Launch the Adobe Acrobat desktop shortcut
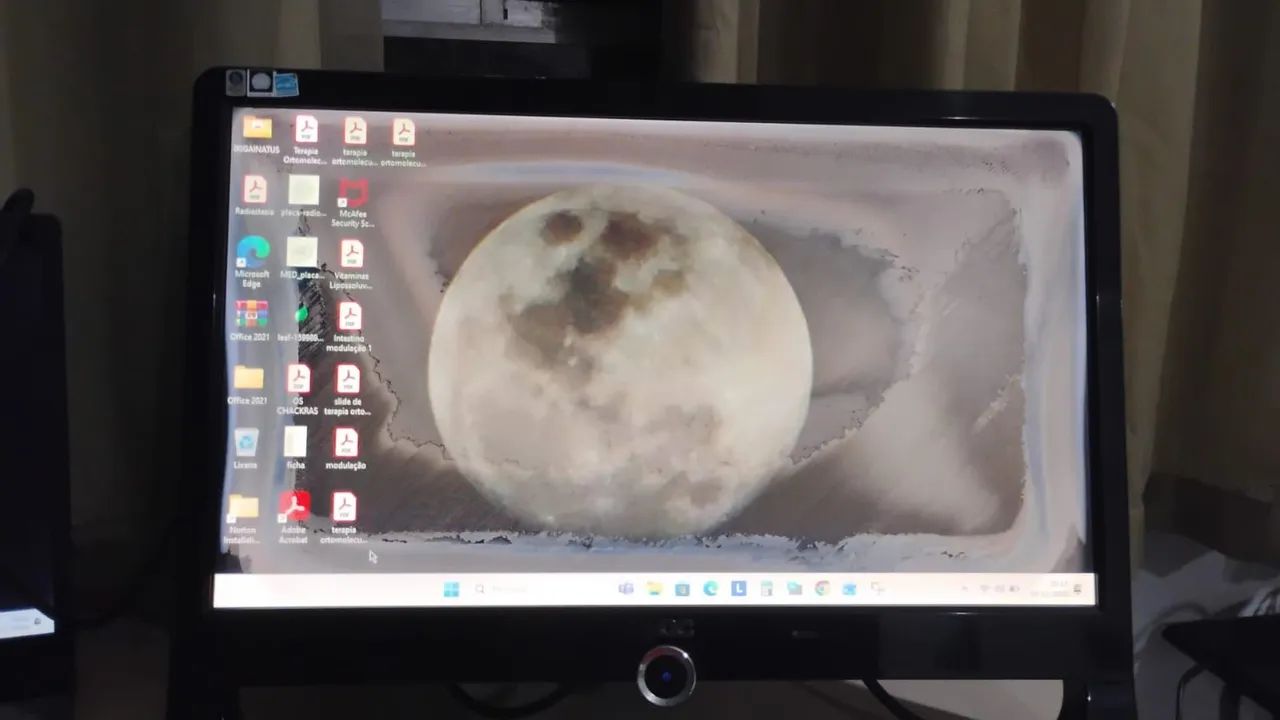 (x=294, y=507)
